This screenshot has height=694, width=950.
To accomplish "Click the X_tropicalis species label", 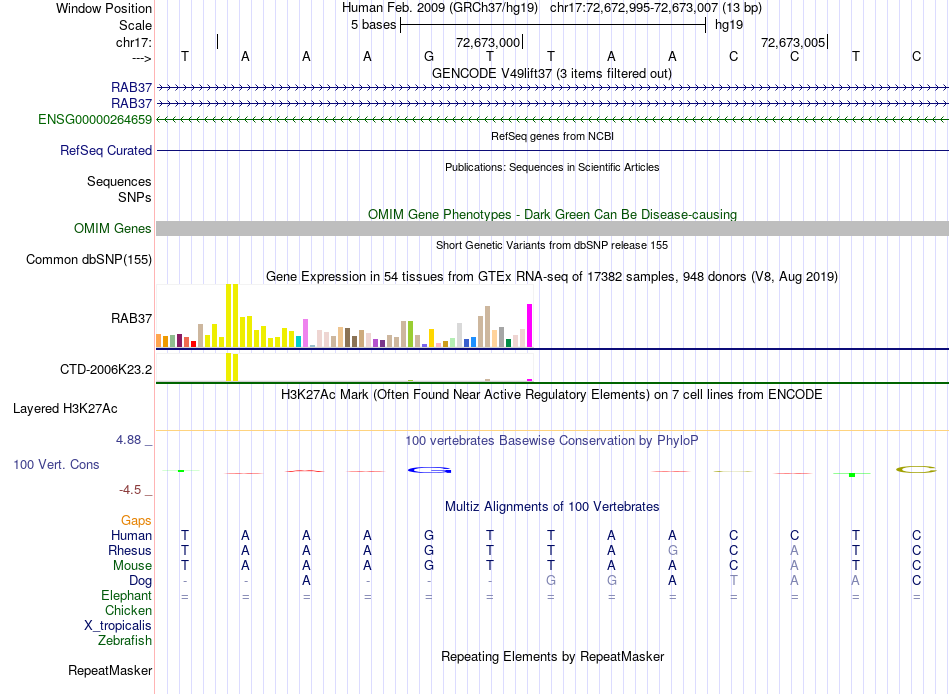I will coord(118,626).
